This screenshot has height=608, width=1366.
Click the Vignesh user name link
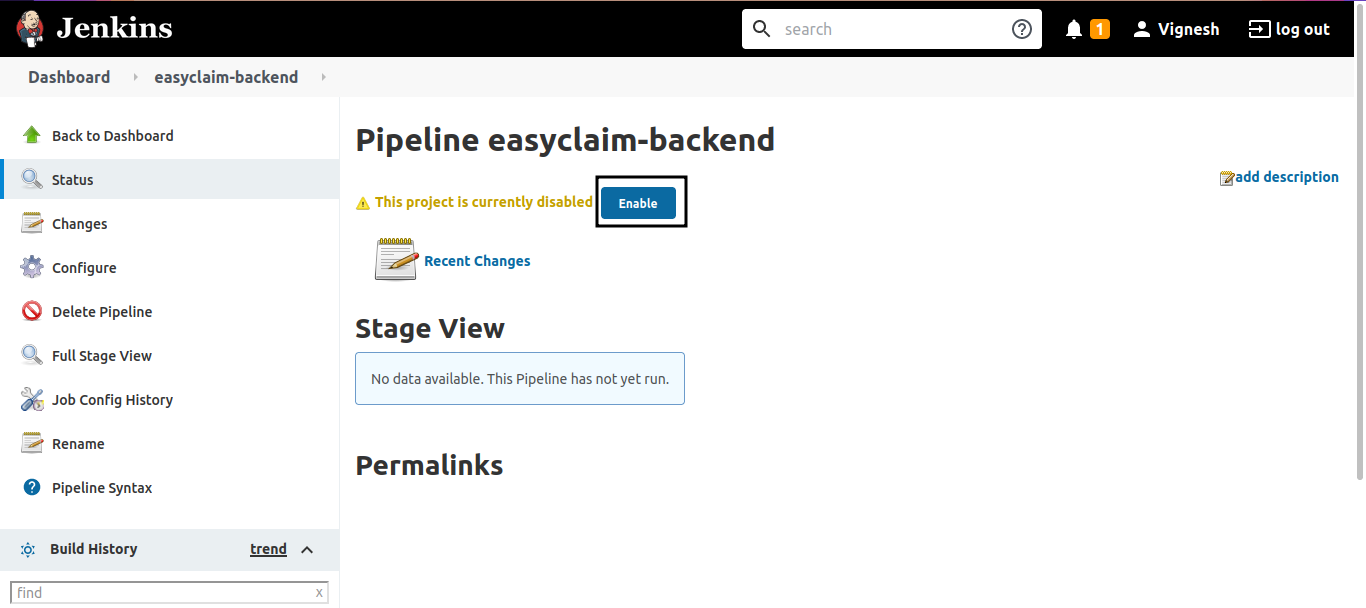pyautogui.click(x=1189, y=29)
